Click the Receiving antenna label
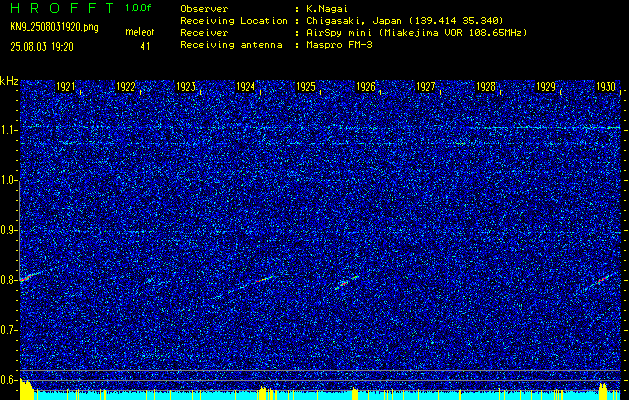 [x=231, y=45]
